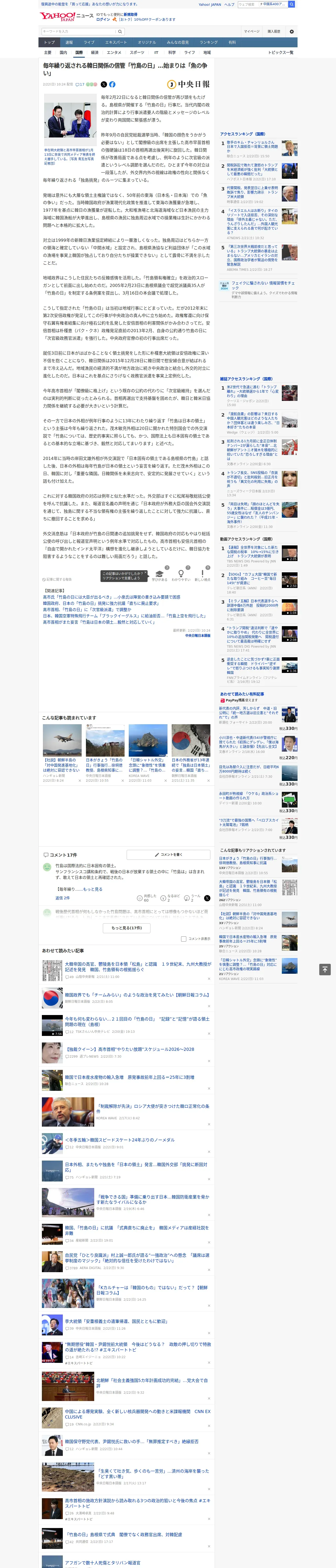Open the article's comment count icon showing 17

[80, 85]
